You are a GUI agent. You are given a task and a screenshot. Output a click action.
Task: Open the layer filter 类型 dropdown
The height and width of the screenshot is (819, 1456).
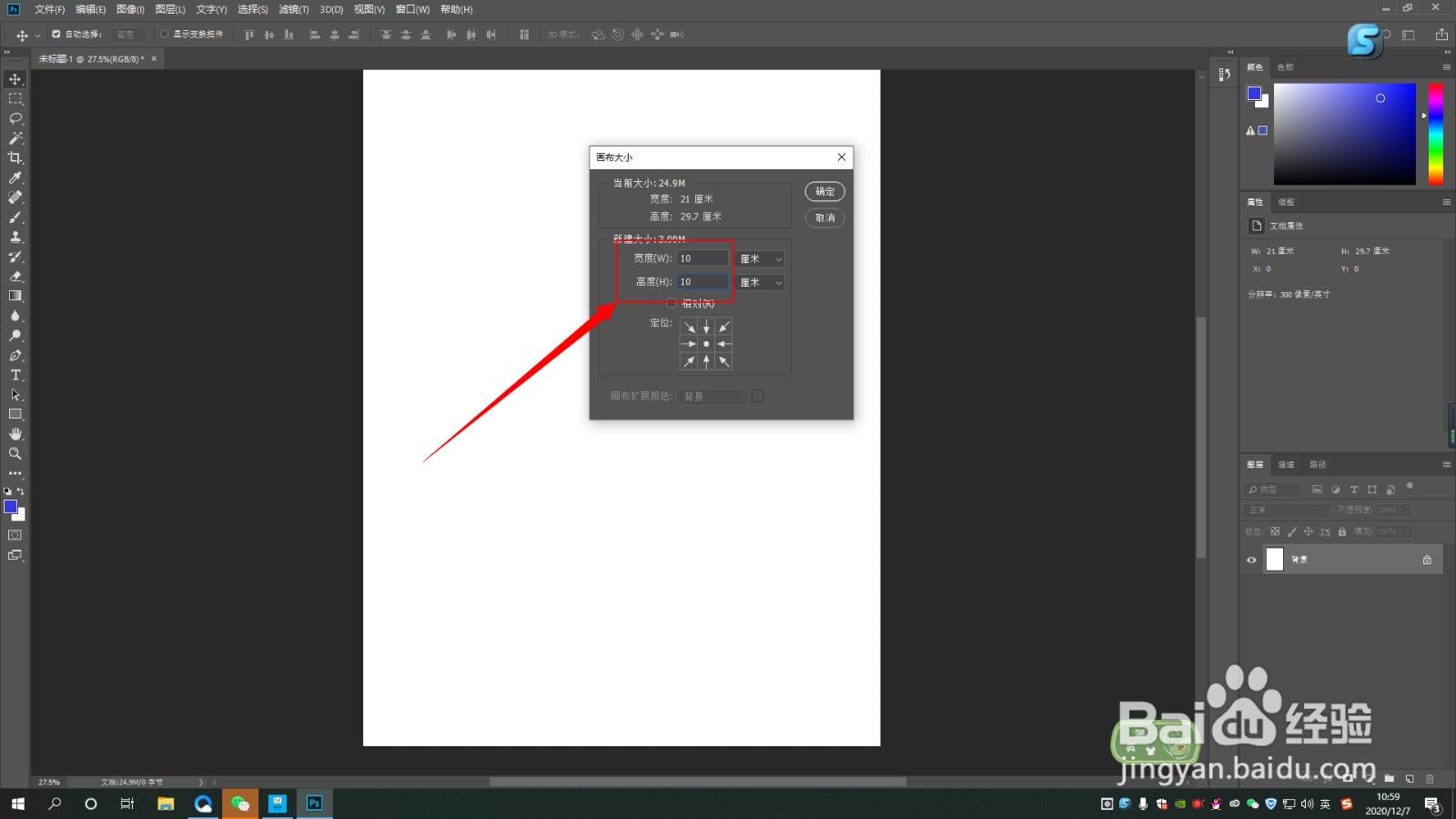coord(1272,490)
